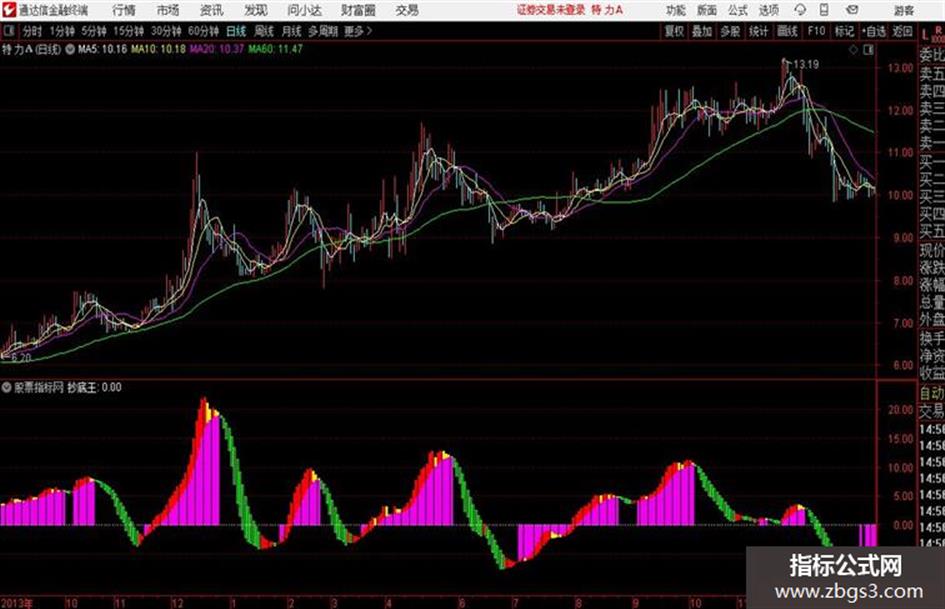Click the diamond icon at chart top right
Viewport: 945px width, 609px height.
click(853, 50)
